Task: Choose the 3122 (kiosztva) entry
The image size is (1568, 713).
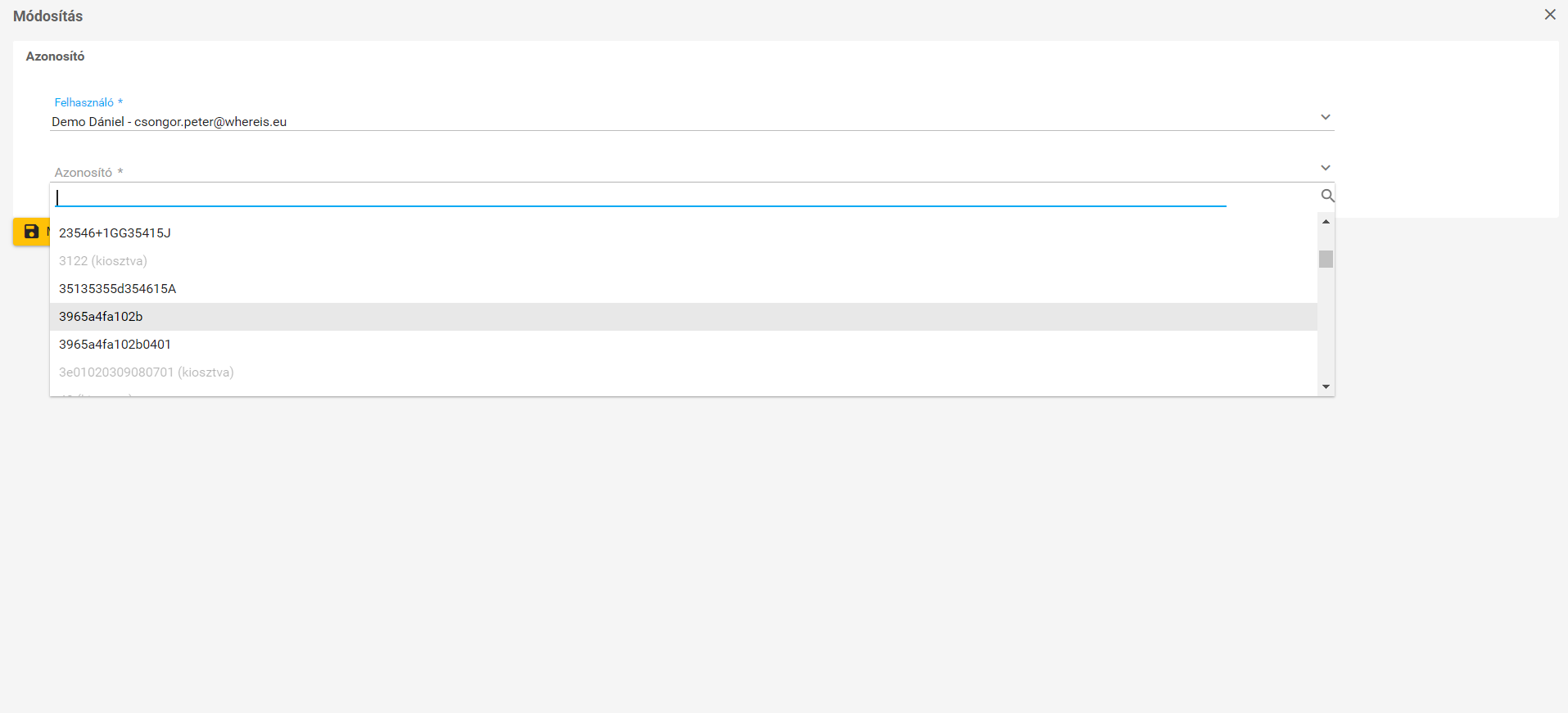Action: click(103, 261)
